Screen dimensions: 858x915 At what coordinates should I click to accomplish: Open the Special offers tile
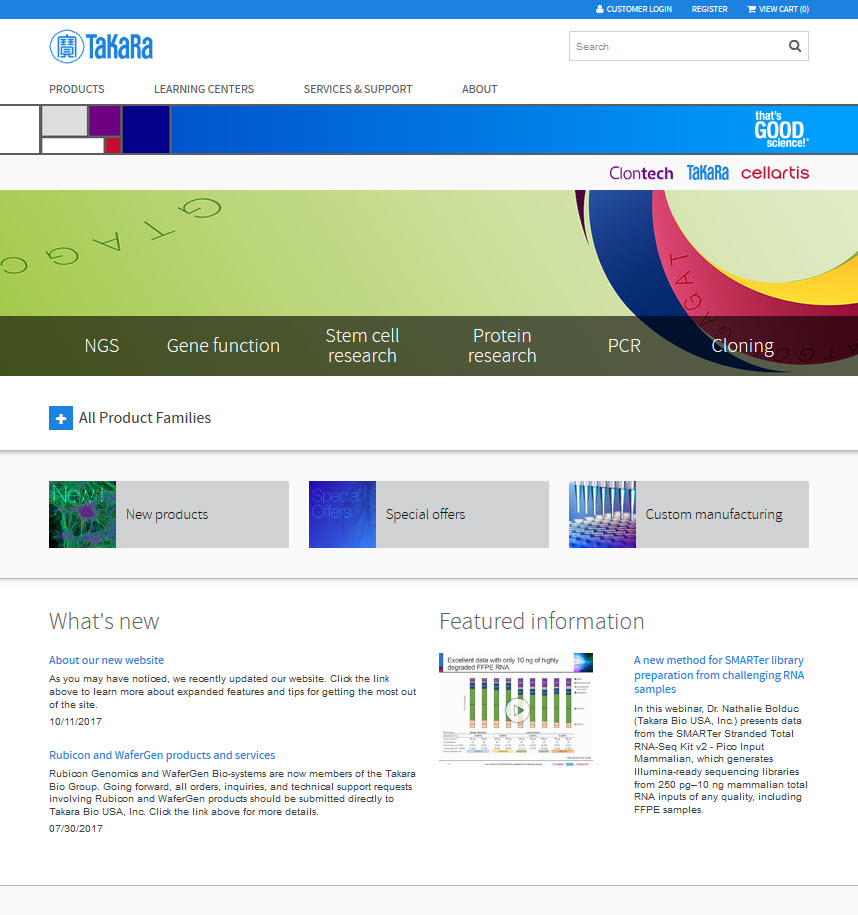[429, 514]
